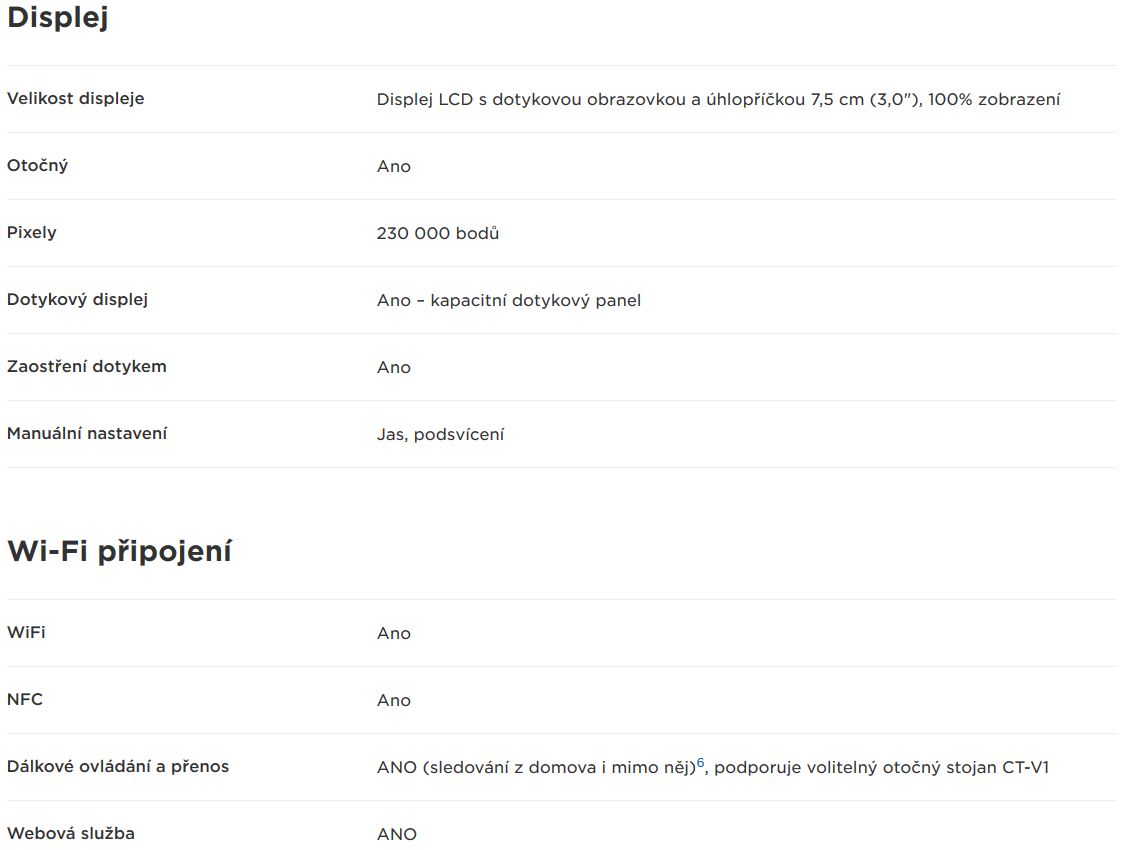Click the Dotykový displej row label
The height and width of the screenshot is (850, 1131).
(x=77, y=299)
